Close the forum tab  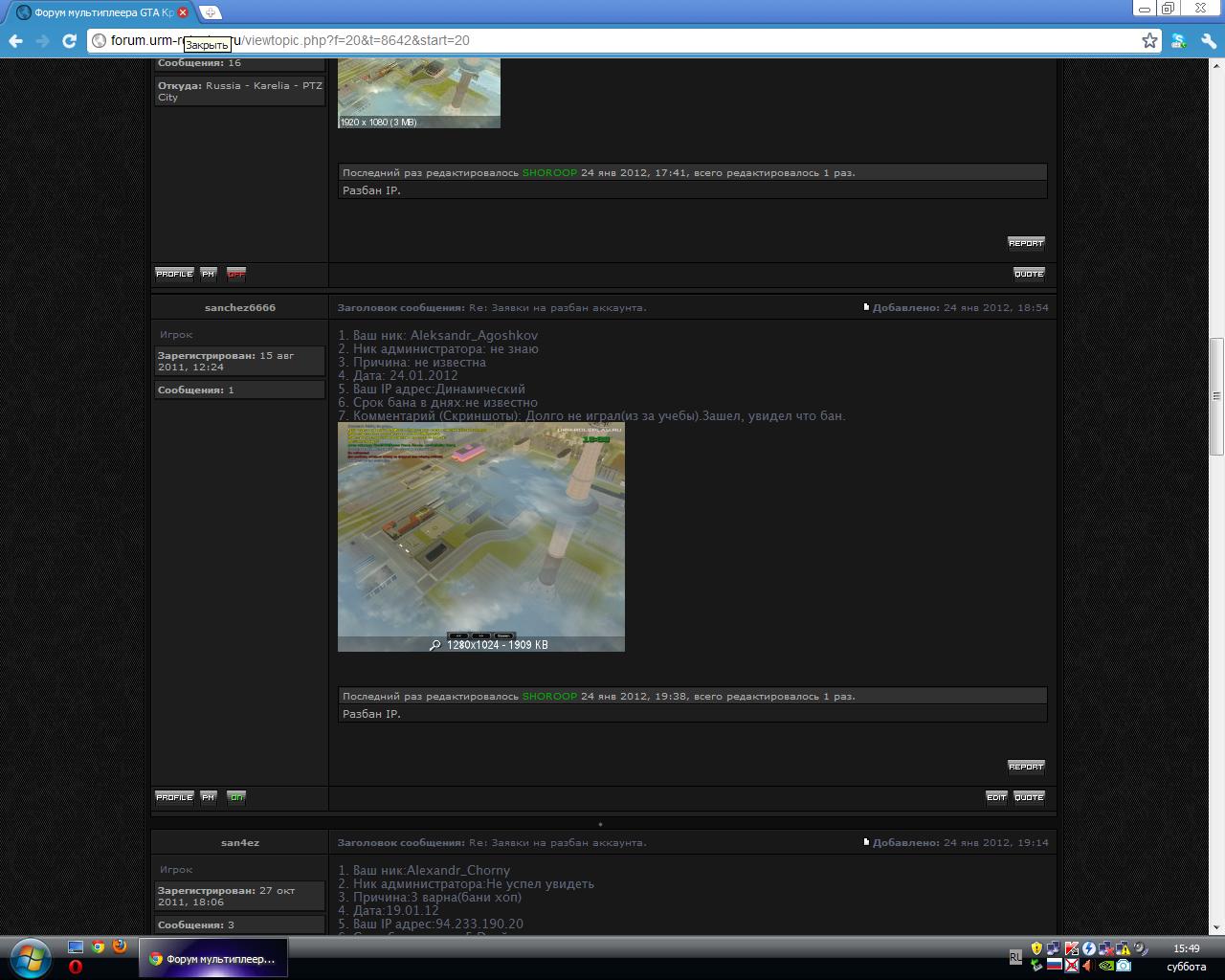click(183, 12)
